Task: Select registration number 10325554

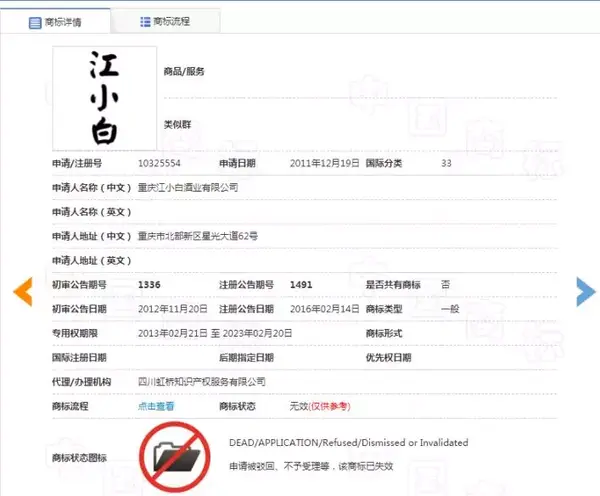Action: (x=159, y=163)
